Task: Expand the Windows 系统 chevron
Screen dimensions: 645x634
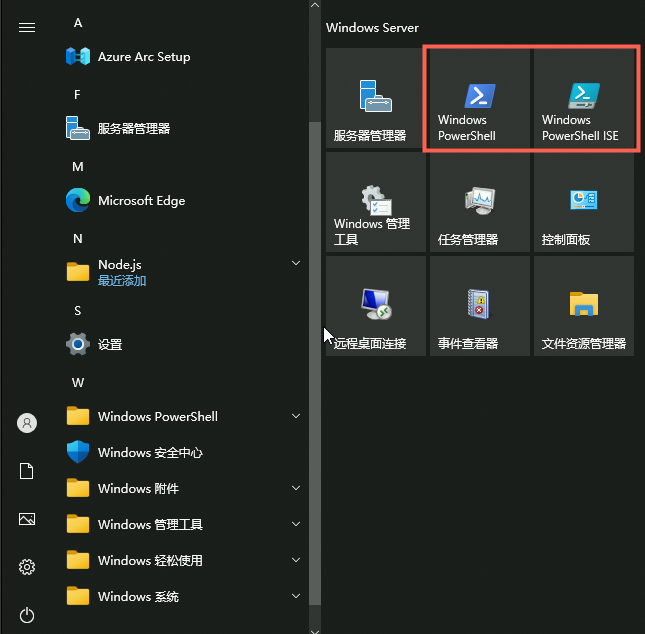Action: point(296,596)
